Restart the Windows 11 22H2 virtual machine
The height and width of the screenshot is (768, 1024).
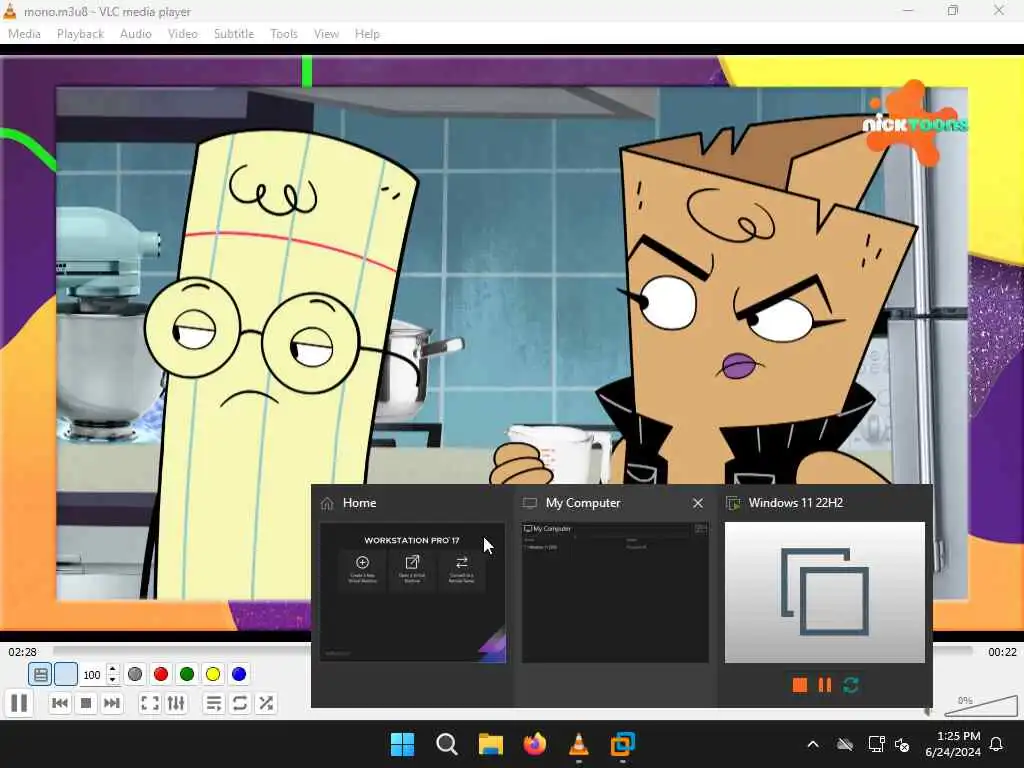[x=850, y=685]
